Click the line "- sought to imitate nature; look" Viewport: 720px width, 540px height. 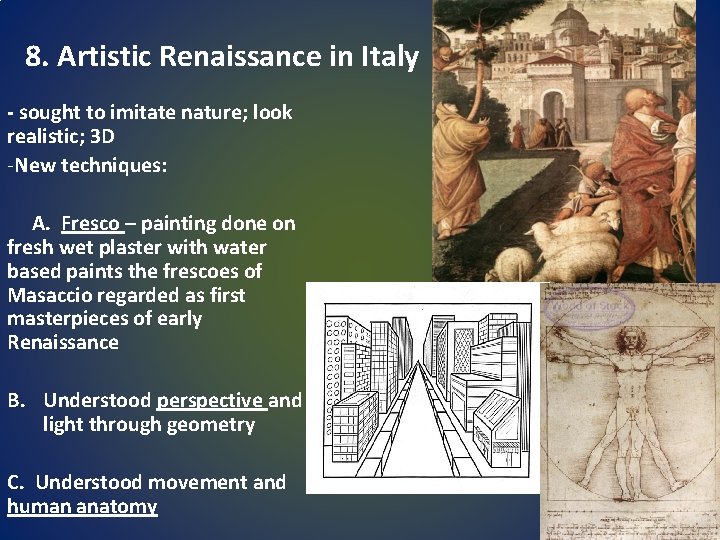[150, 112]
